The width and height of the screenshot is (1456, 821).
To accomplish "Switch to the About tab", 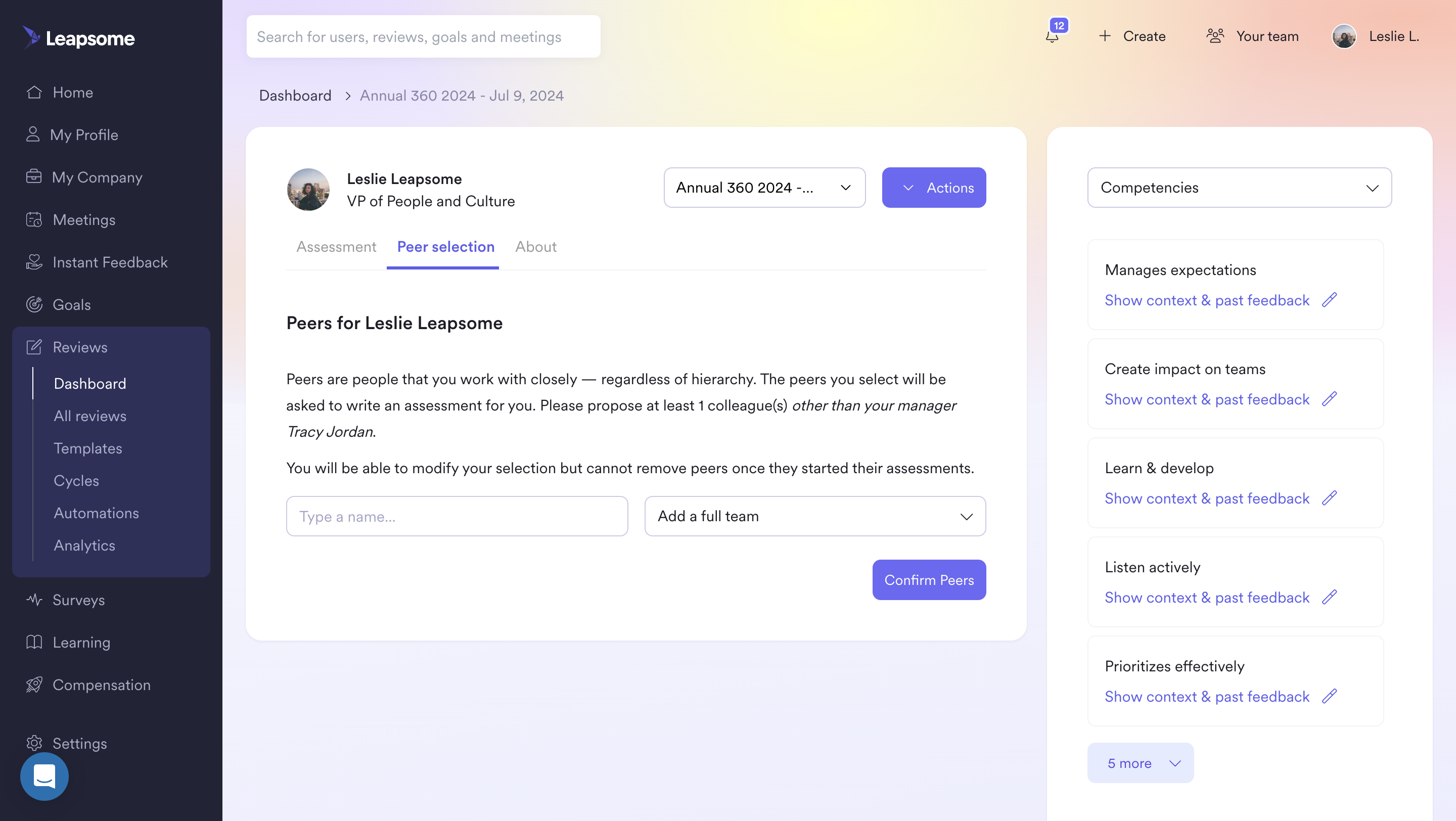I will (x=535, y=247).
